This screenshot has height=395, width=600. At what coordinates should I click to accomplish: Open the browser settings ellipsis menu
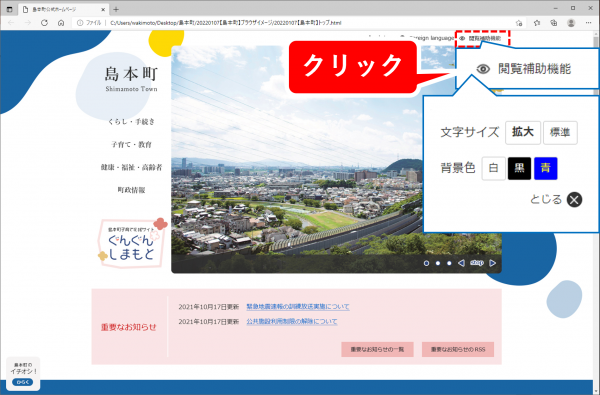click(x=589, y=23)
